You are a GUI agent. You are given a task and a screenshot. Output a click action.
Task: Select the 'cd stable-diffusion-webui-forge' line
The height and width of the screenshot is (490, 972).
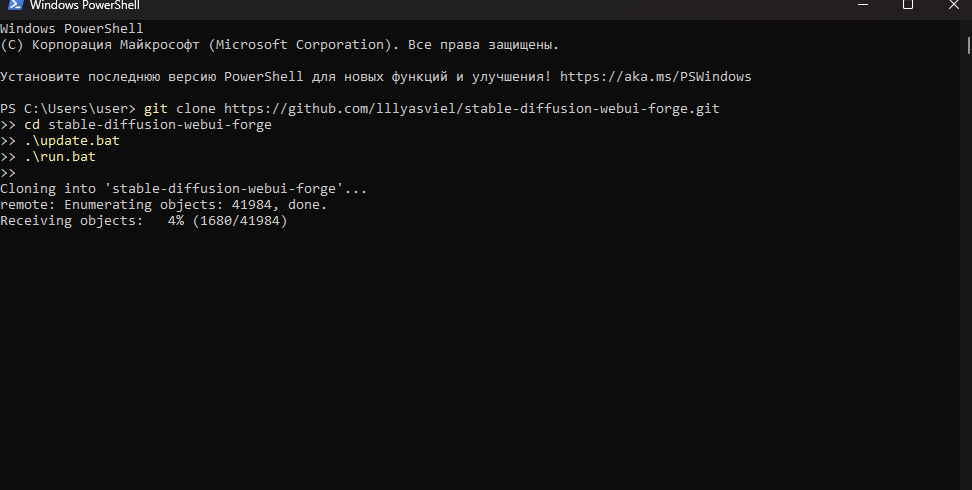pos(148,125)
